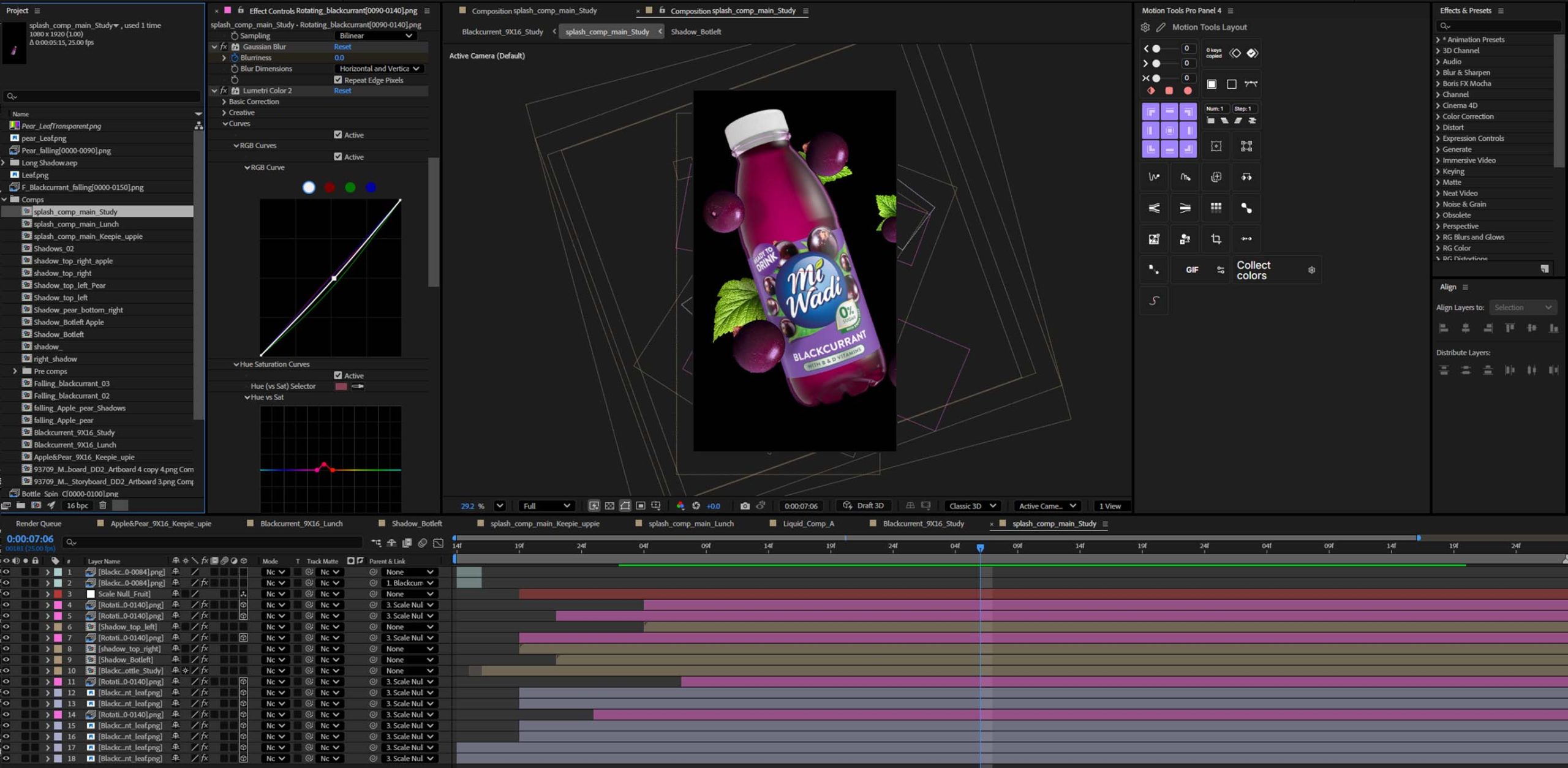This screenshot has width=1568, height=768.
Task: Click the Motion Tools settings gear icon
Action: (1145, 28)
